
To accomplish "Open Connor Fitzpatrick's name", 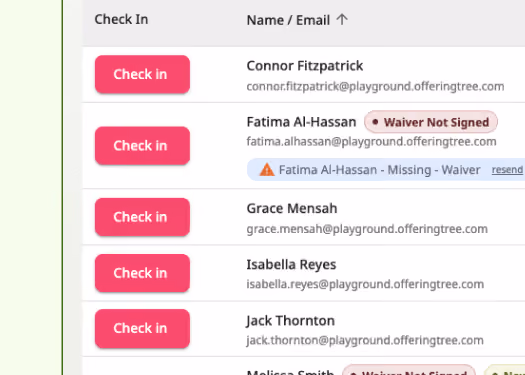I will [305, 66].
